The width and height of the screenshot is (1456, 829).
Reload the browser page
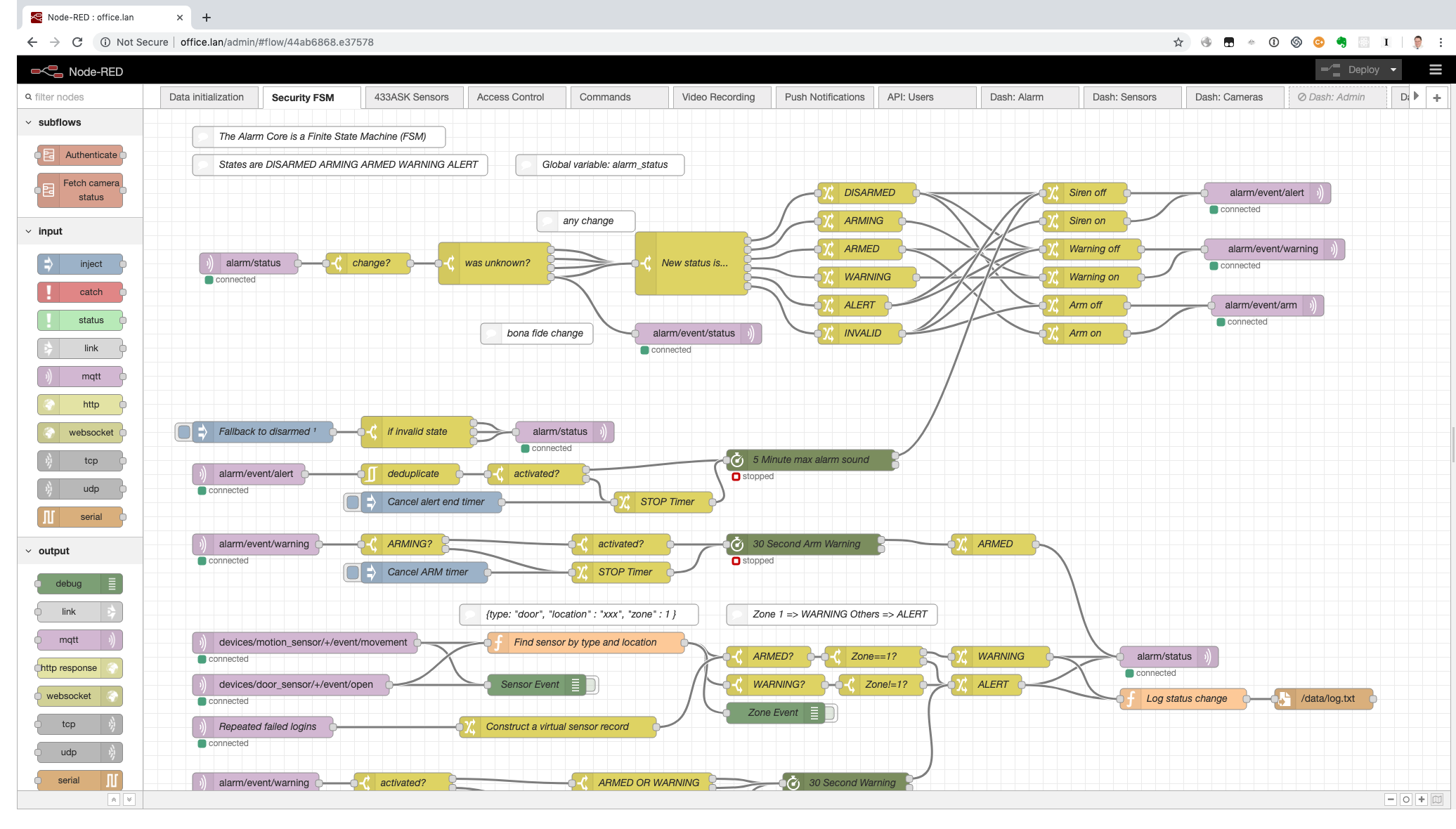(77, 42)
